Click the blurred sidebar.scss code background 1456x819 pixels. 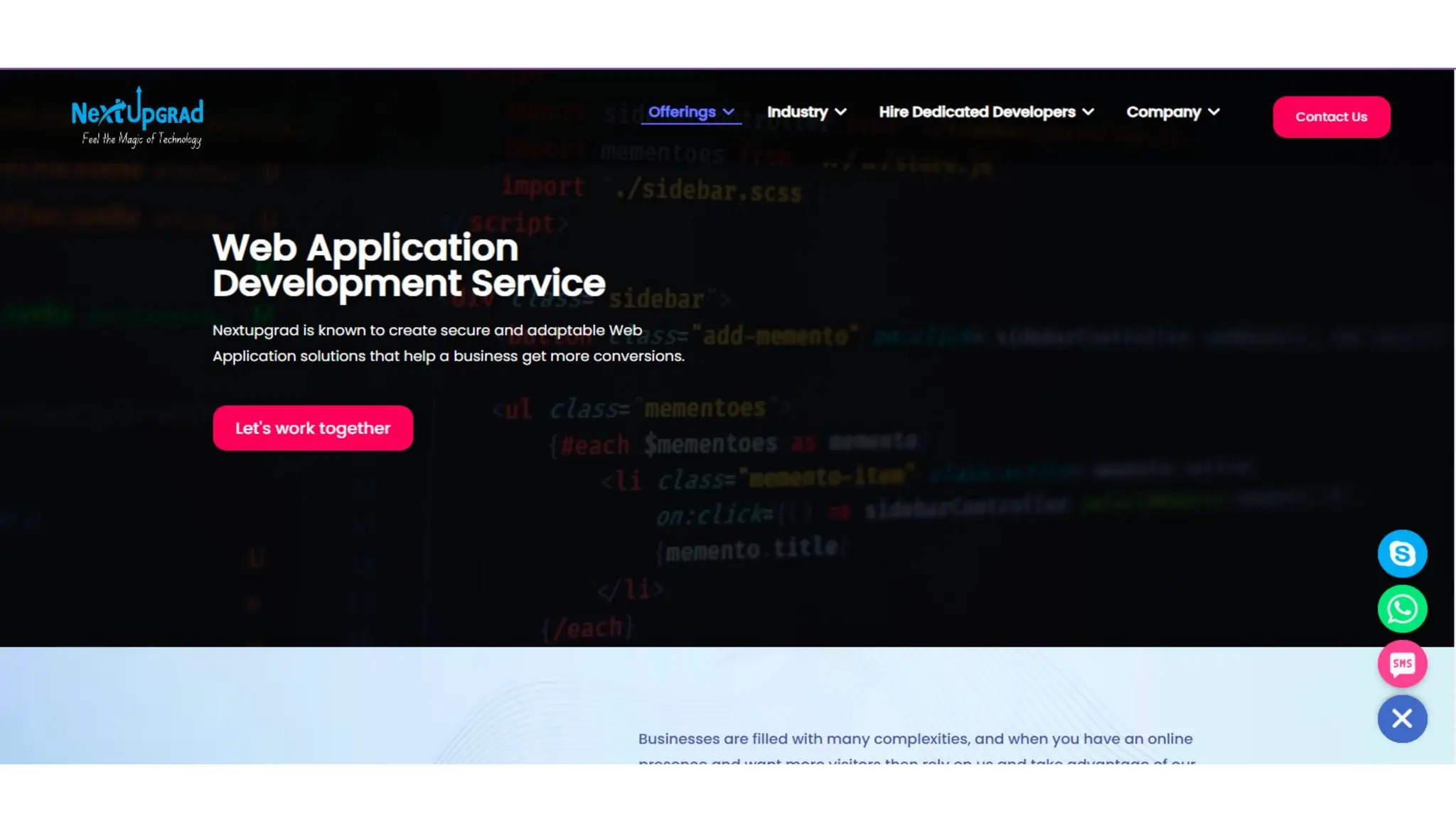[x=708, y=191]
